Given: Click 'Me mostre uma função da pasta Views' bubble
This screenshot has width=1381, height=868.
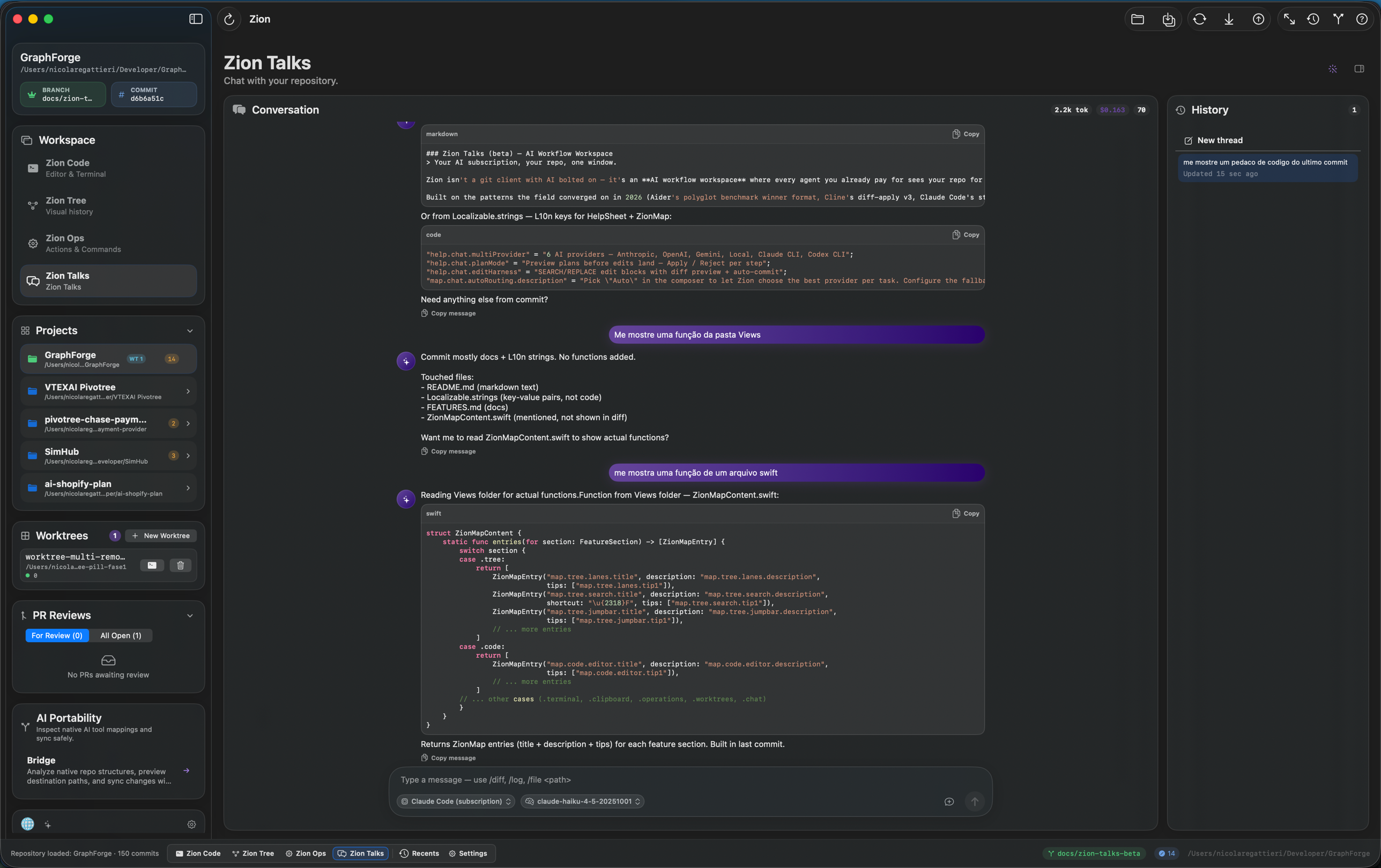Looking at the screenshot, I should coord(797,335).
